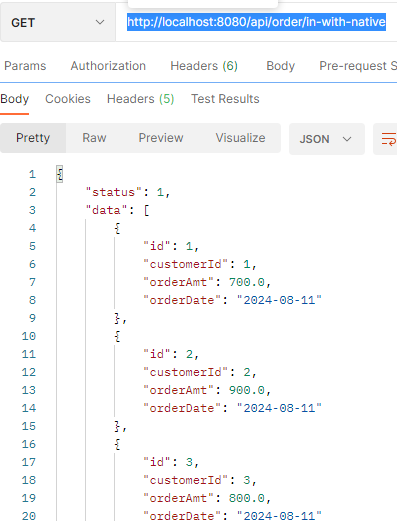Switch to Raw response view
Screen dimensions: 397x527
click(94, 138)
